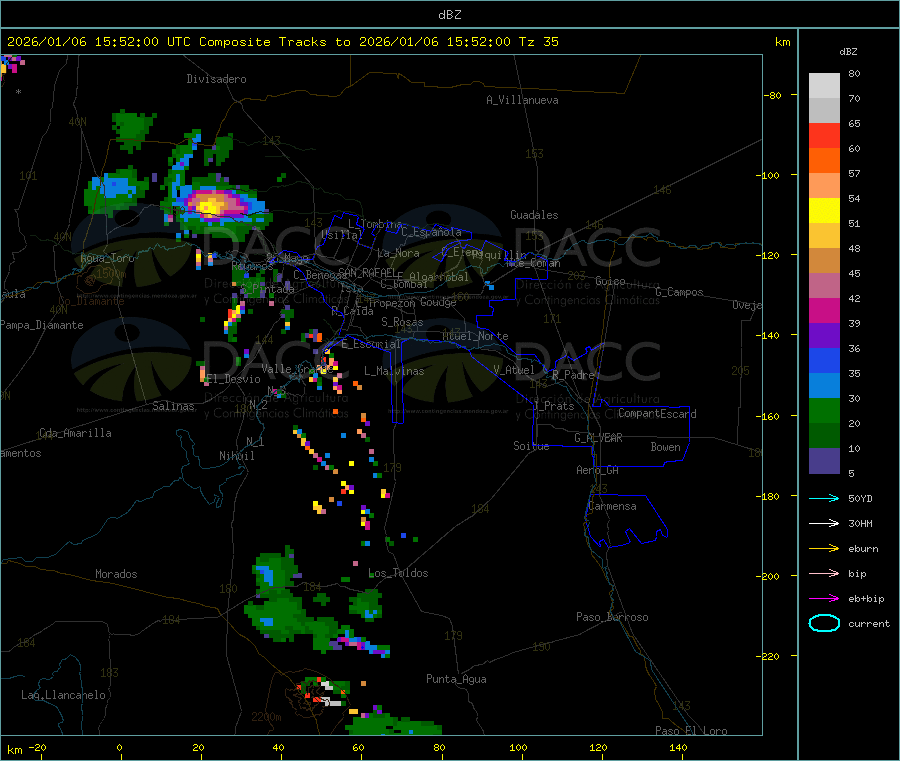Click the Morados map label
Viewport: 900px width, 761px height.
117,574
